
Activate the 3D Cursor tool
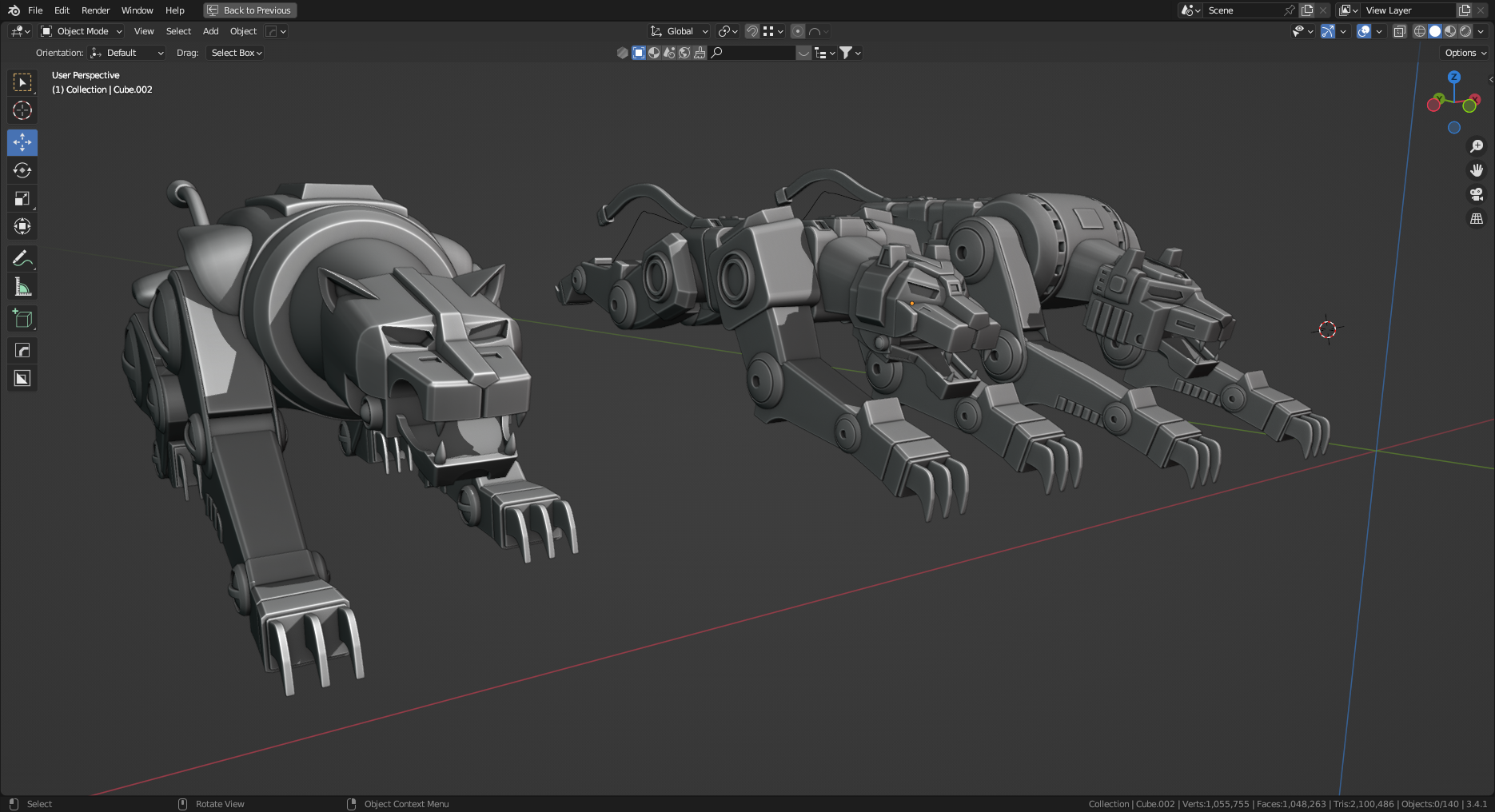pos(22,110)
